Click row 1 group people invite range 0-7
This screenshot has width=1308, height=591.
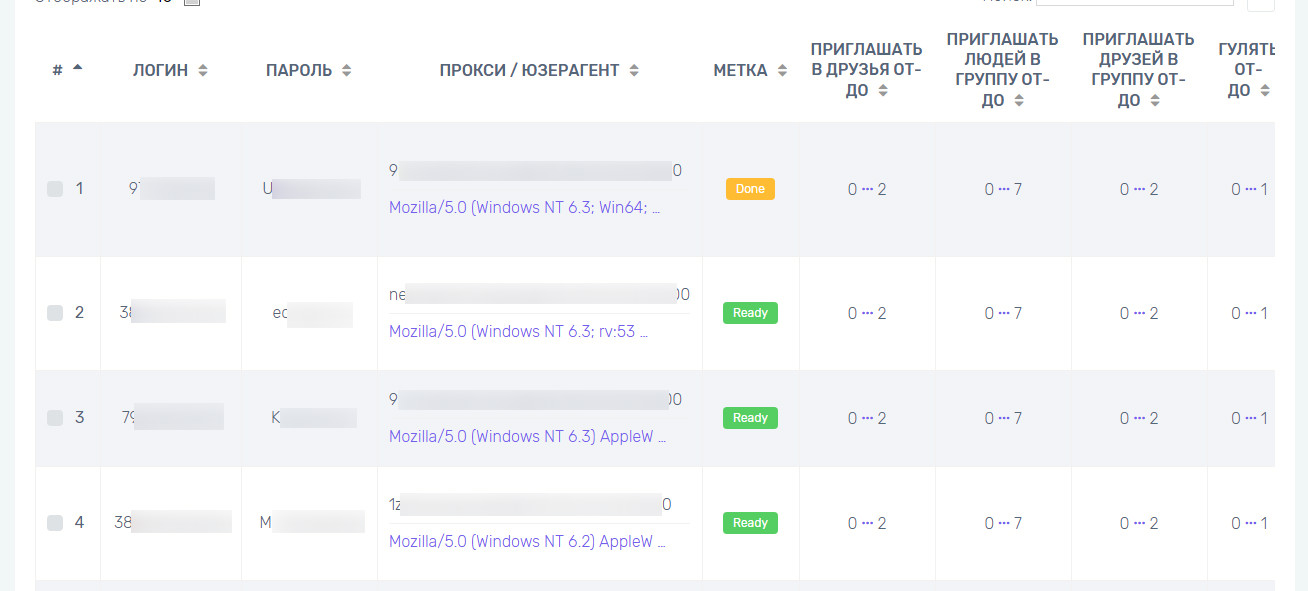pos(1003,189)
